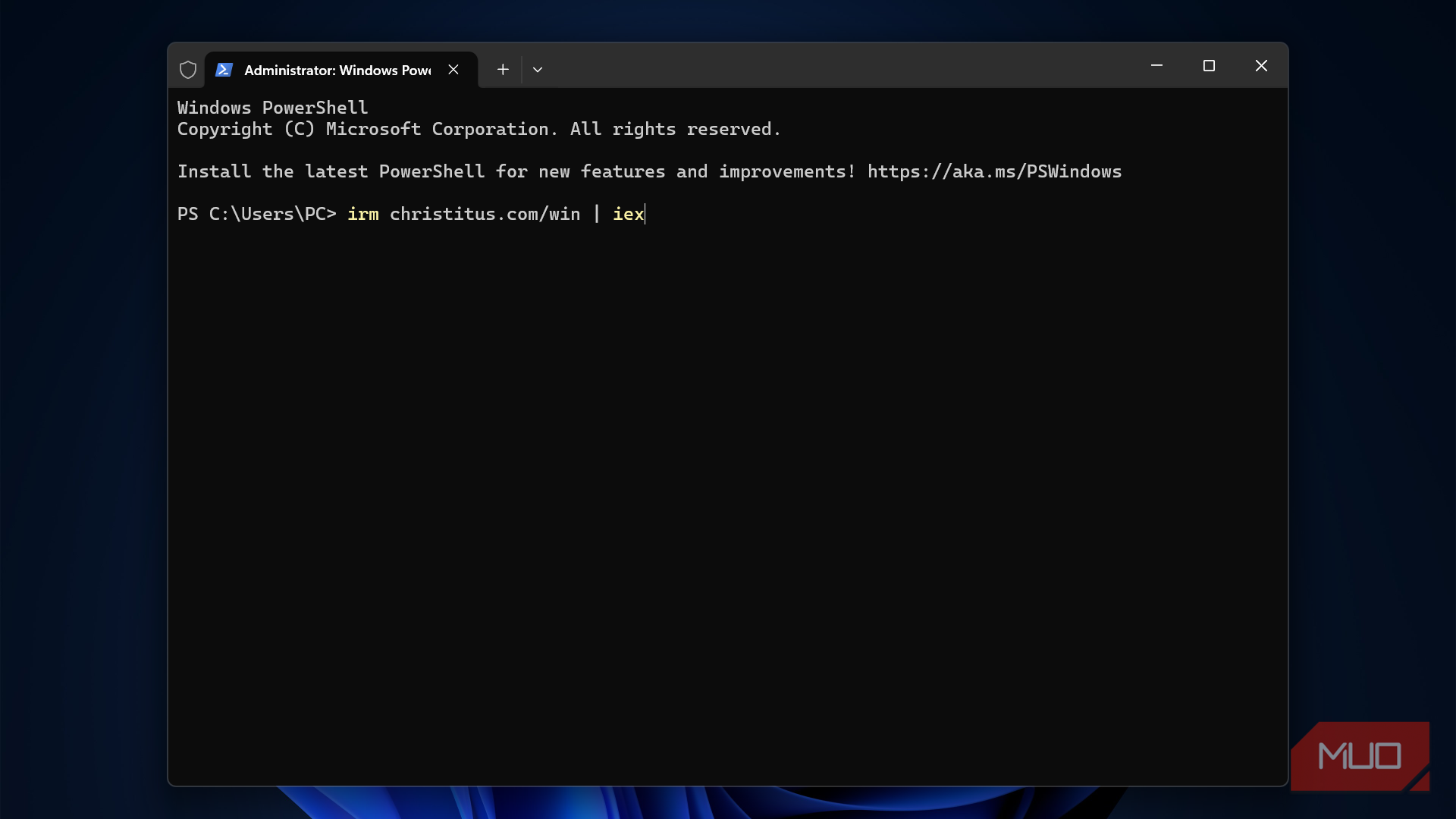Click the PowerShell icon in the tab
This screenshot has width=1456, height=819.
pyautogui.click(x=224, y=70)
